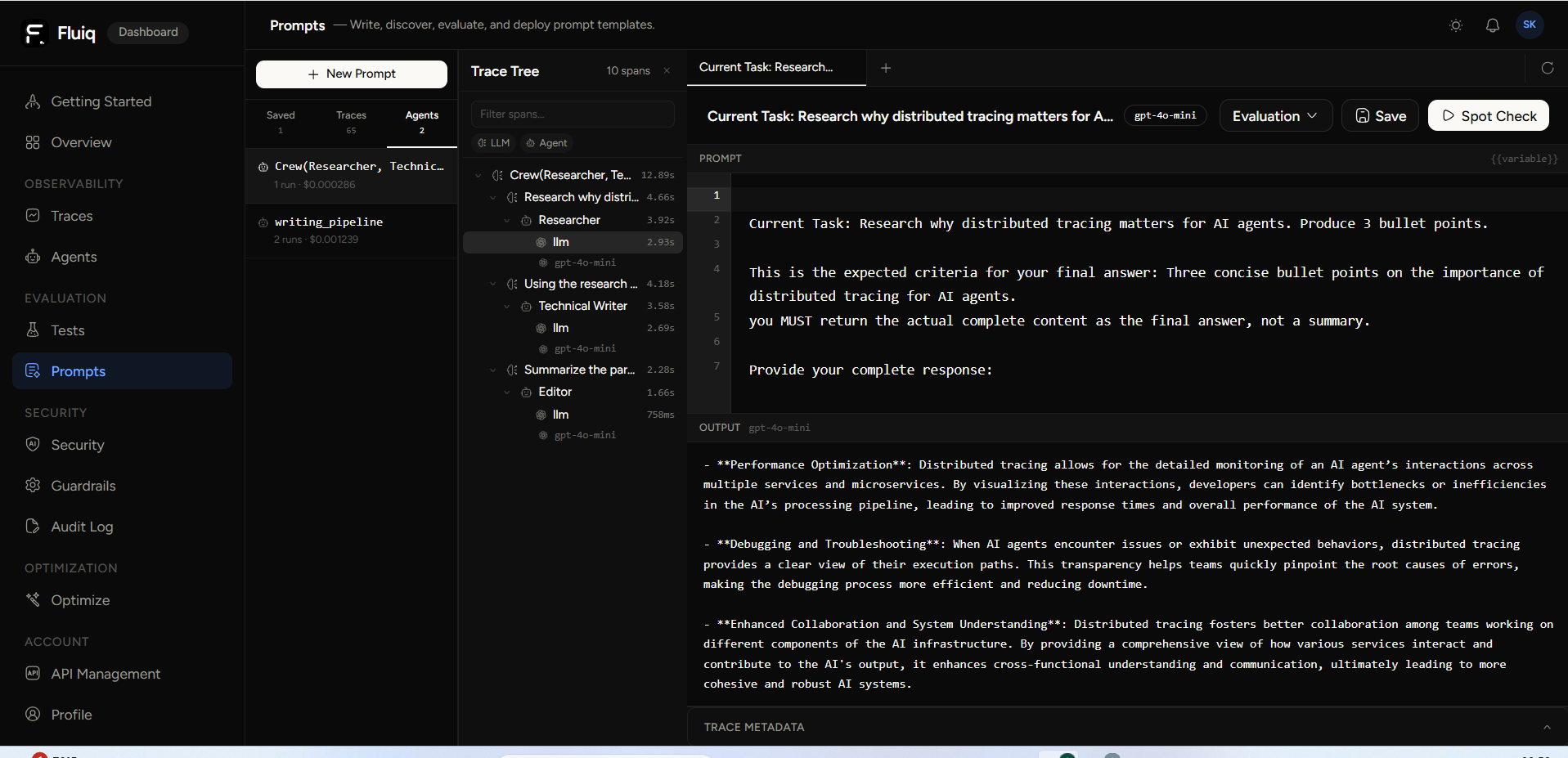Toggle the LLM span filter chip
This screenshot has width=1568, height=758.
(493, 143)
